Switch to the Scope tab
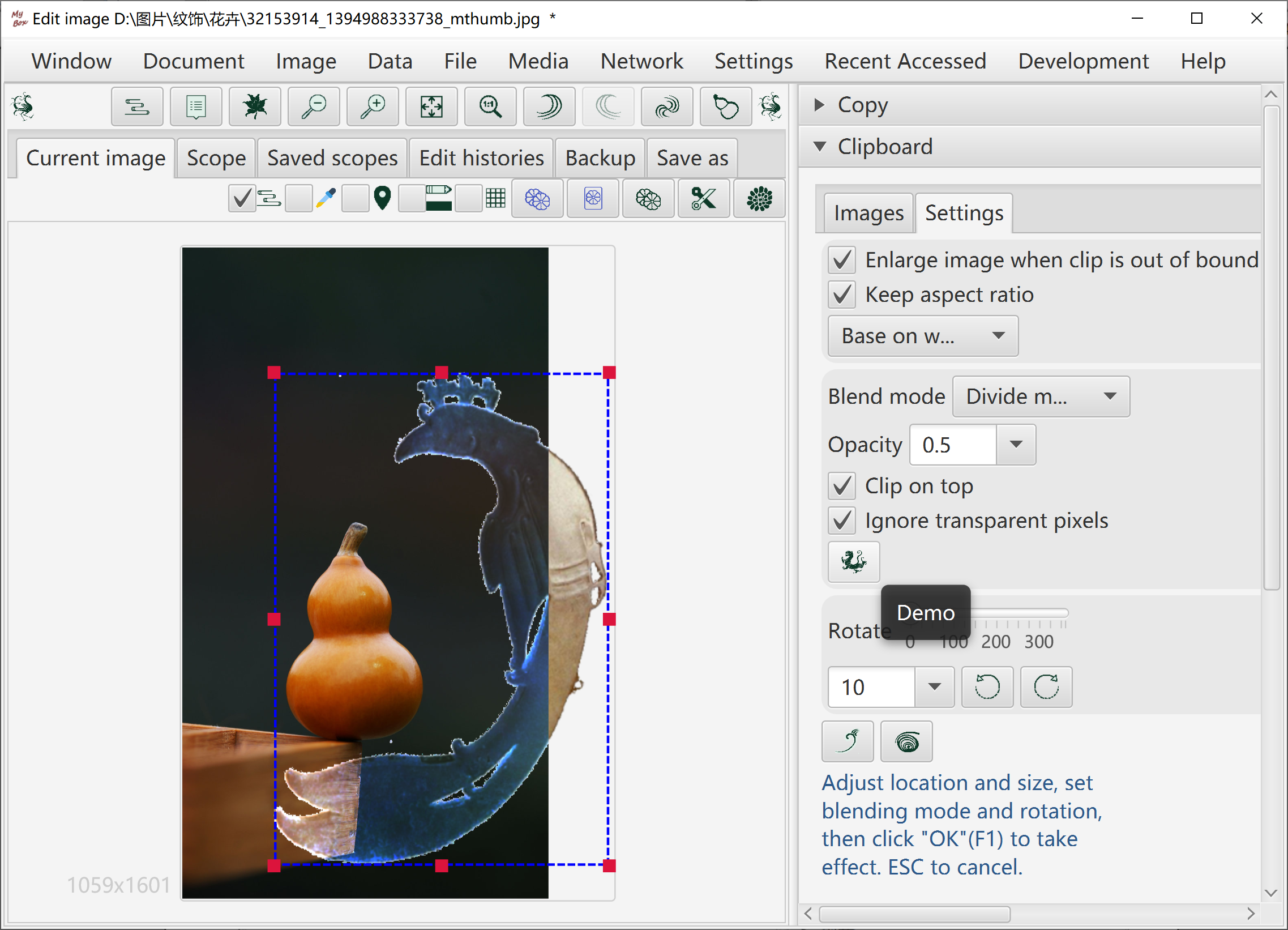This screenshot has width=1288, height=930. 216,158
